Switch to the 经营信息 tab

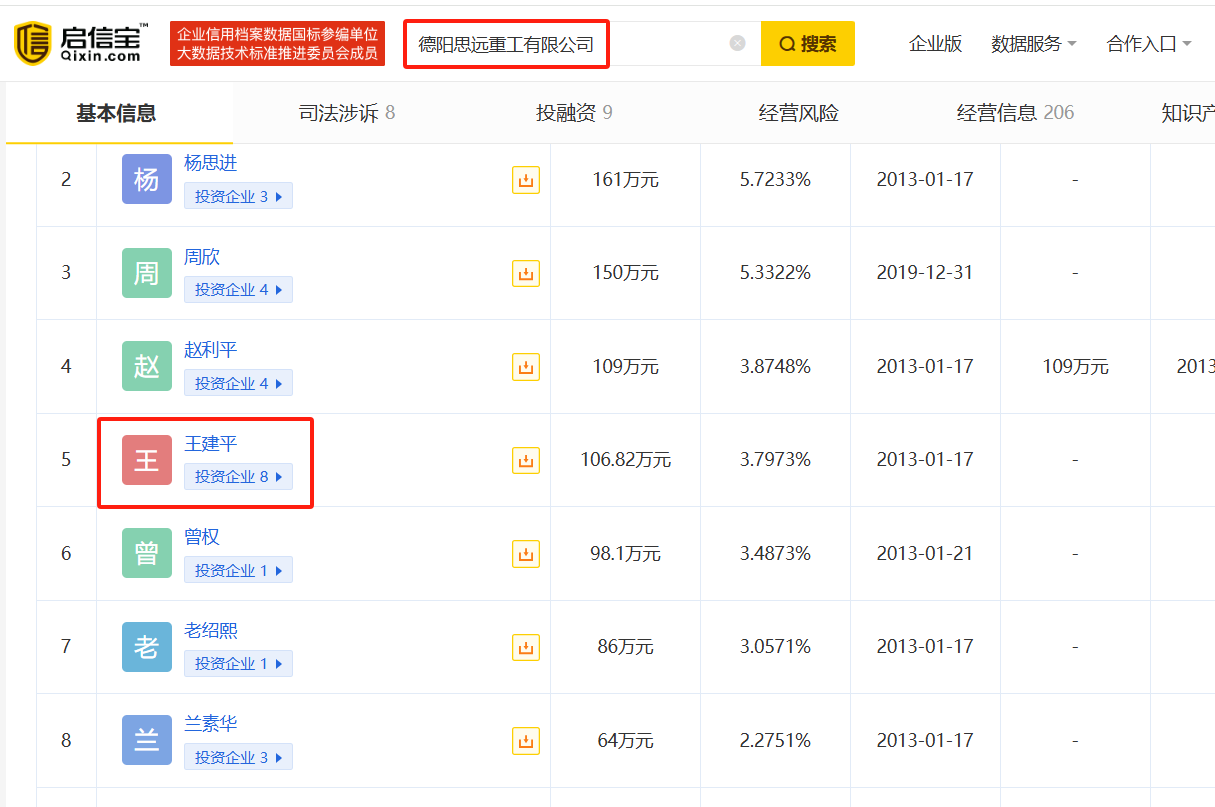tap(1015, 113)
